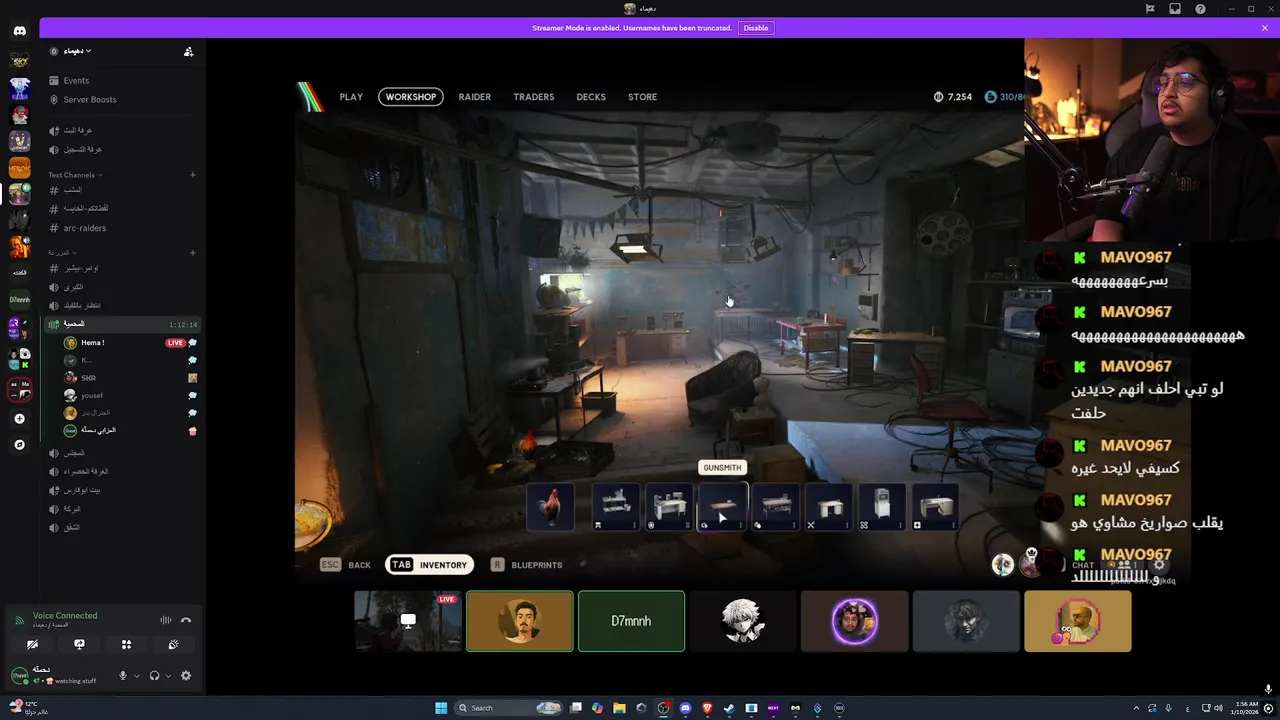This screenshot has height=720, width=1280.
Task: Open the weather widget showing 12°C
Action: tap(30, 707)
